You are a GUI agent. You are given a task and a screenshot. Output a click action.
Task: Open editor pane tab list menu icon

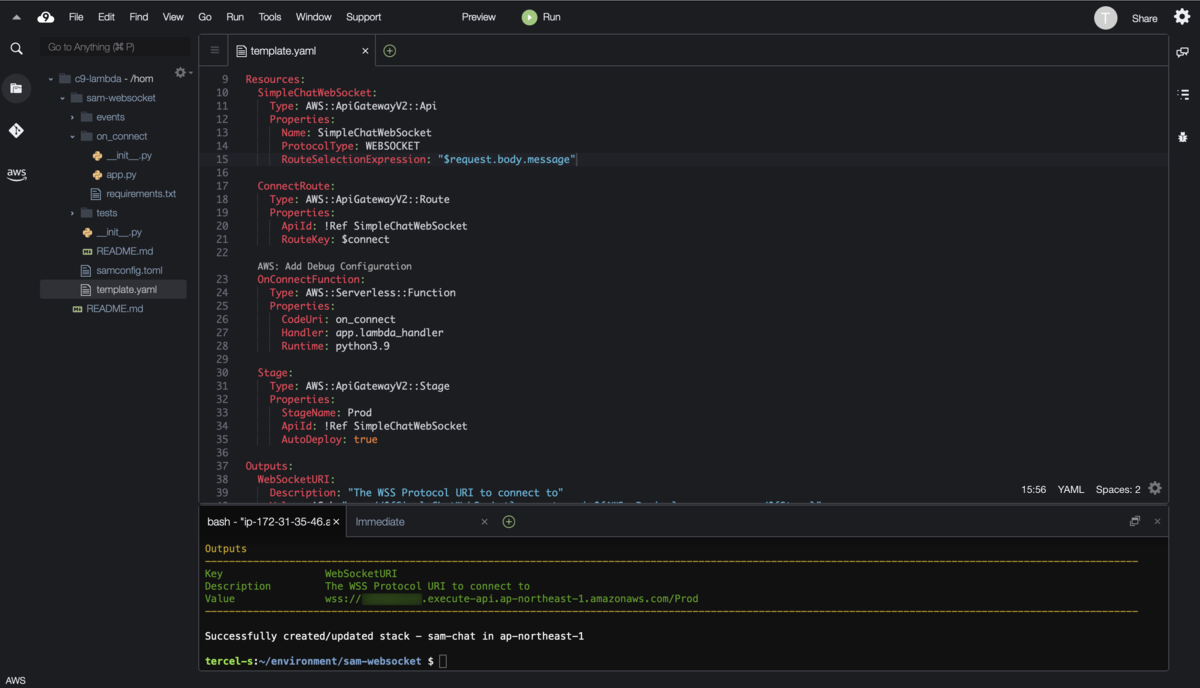tap(214, 50)
